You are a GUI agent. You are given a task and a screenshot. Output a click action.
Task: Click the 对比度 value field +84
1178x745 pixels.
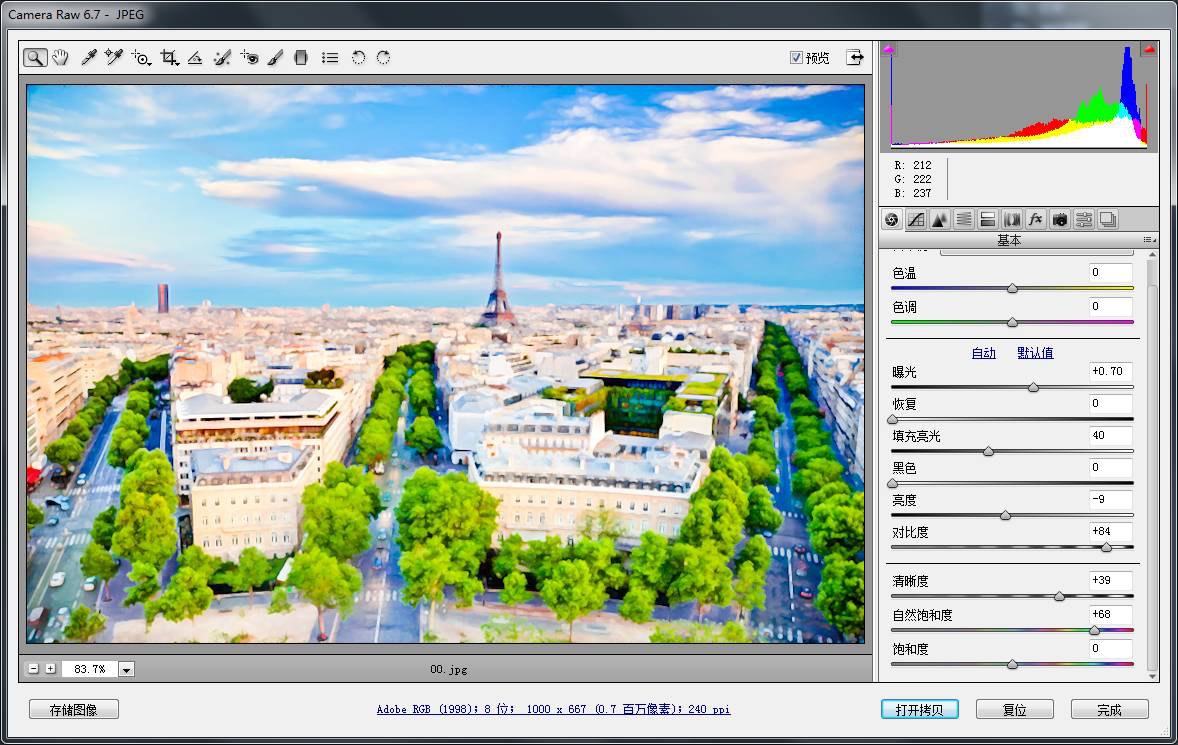click(x=1110, y=532)
